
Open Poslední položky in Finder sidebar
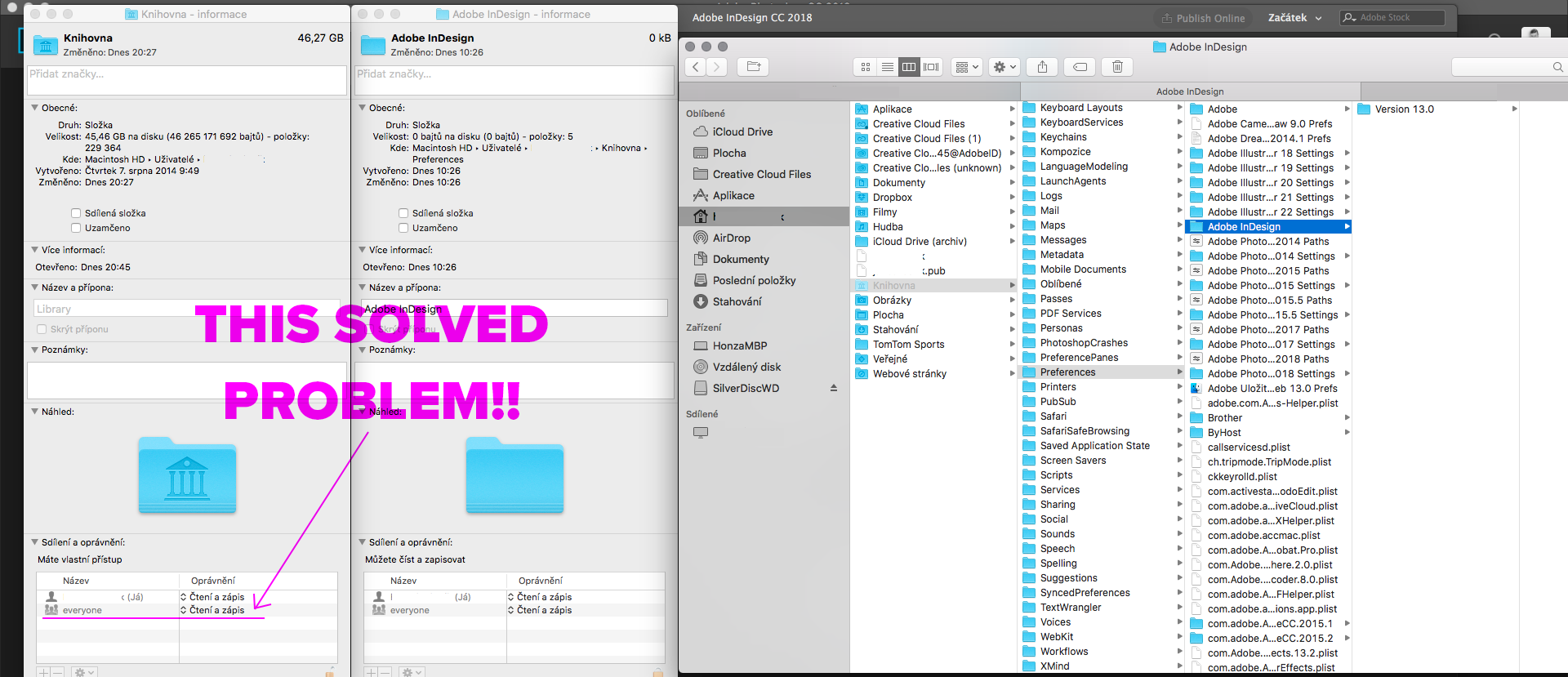coord(754,280)
